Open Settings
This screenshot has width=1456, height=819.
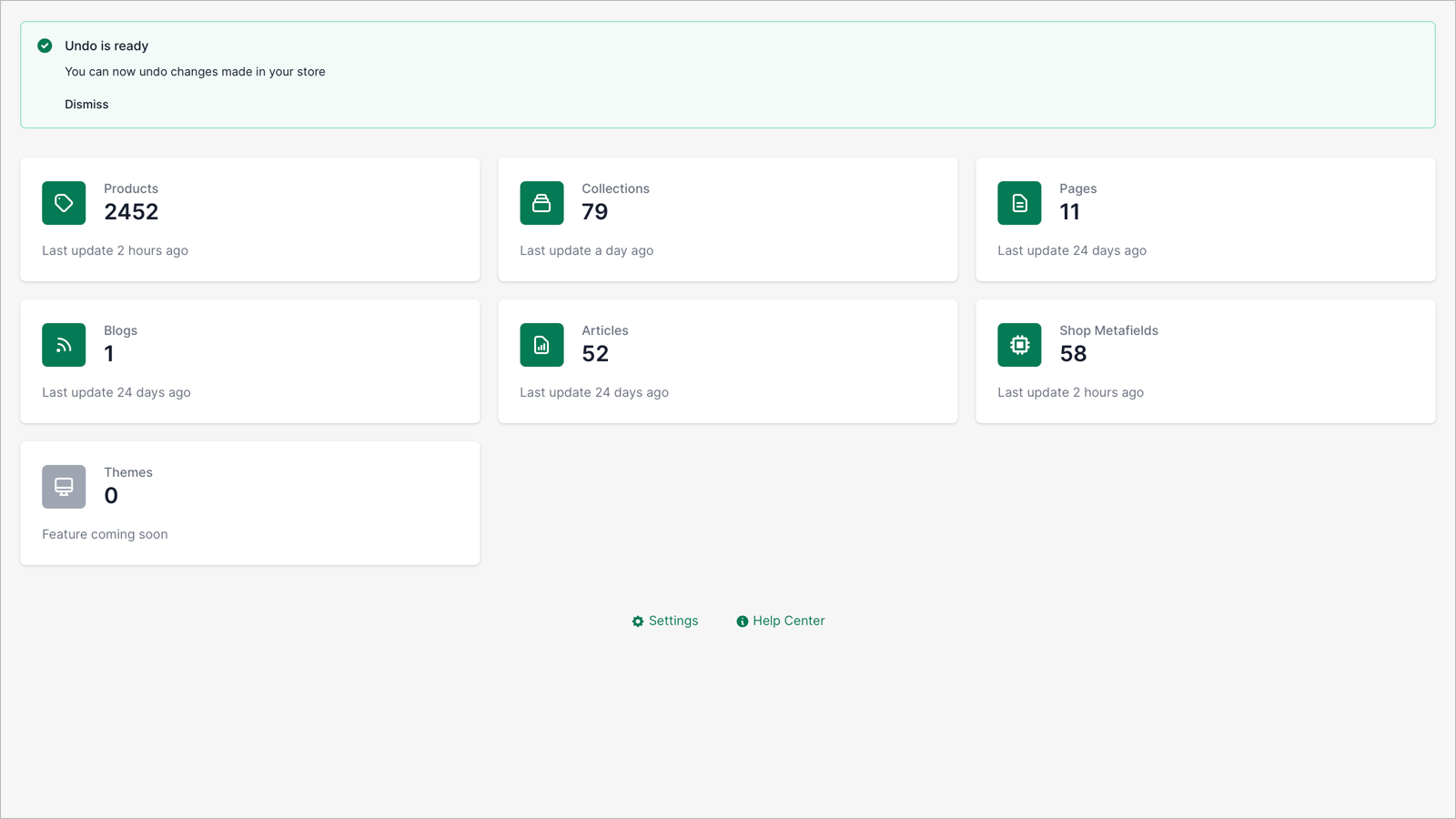tap(673, 621)
